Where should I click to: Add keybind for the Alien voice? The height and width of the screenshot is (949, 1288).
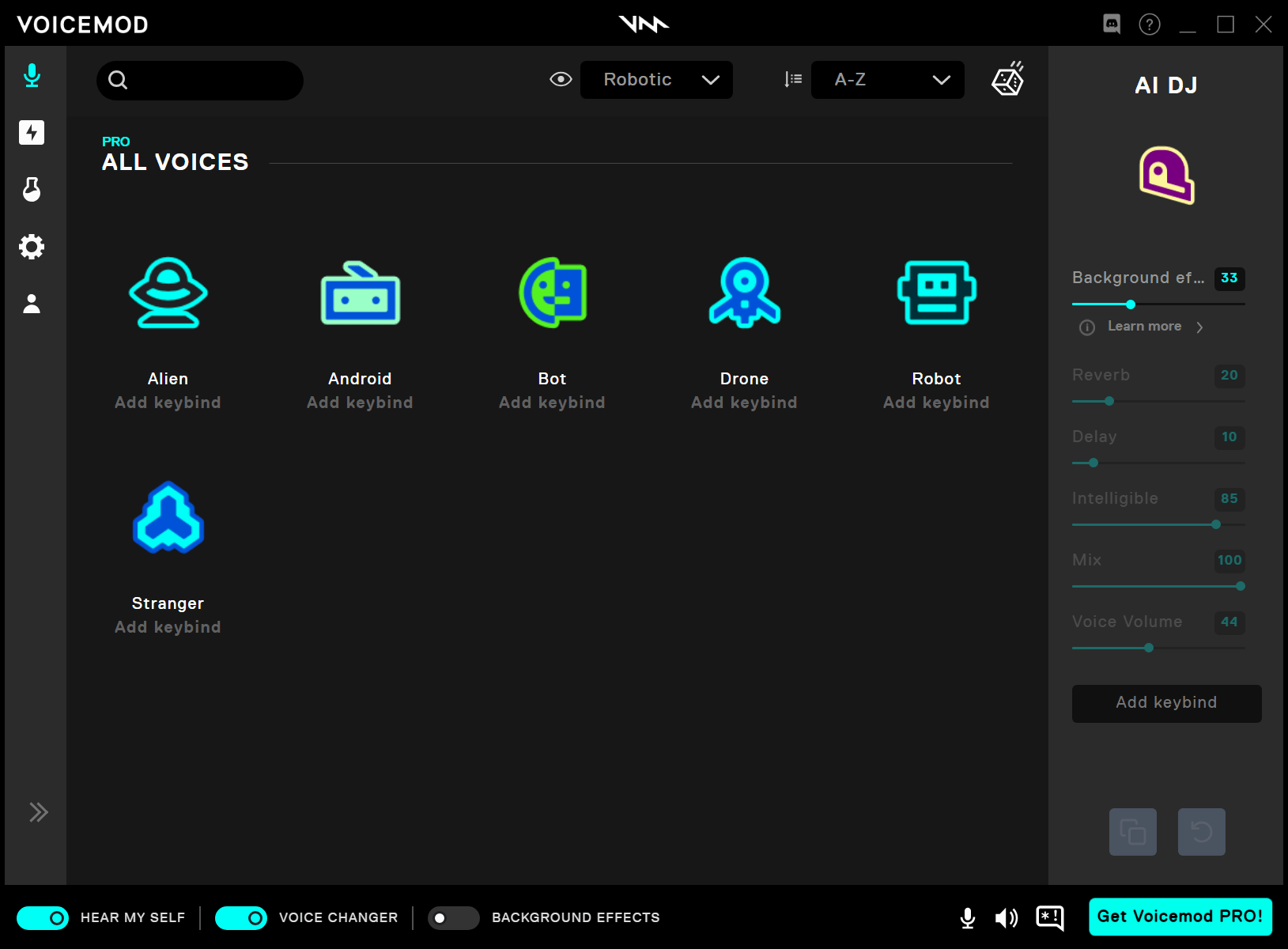tap(168, 402)
